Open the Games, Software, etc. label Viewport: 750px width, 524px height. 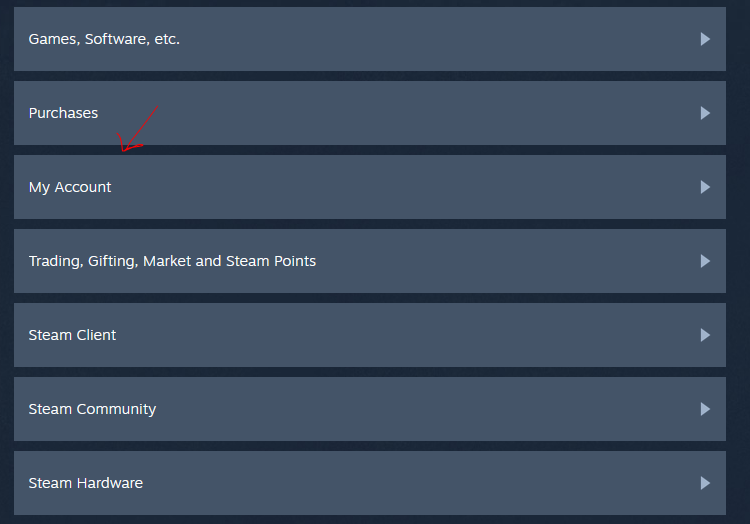coord(104,39)
